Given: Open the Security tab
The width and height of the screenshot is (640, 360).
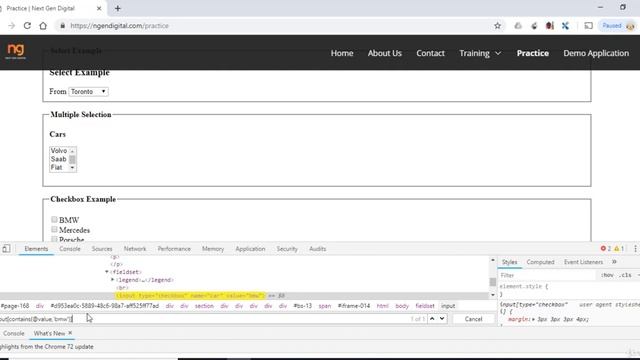Looking at the screenshot, I should [287, 249].
